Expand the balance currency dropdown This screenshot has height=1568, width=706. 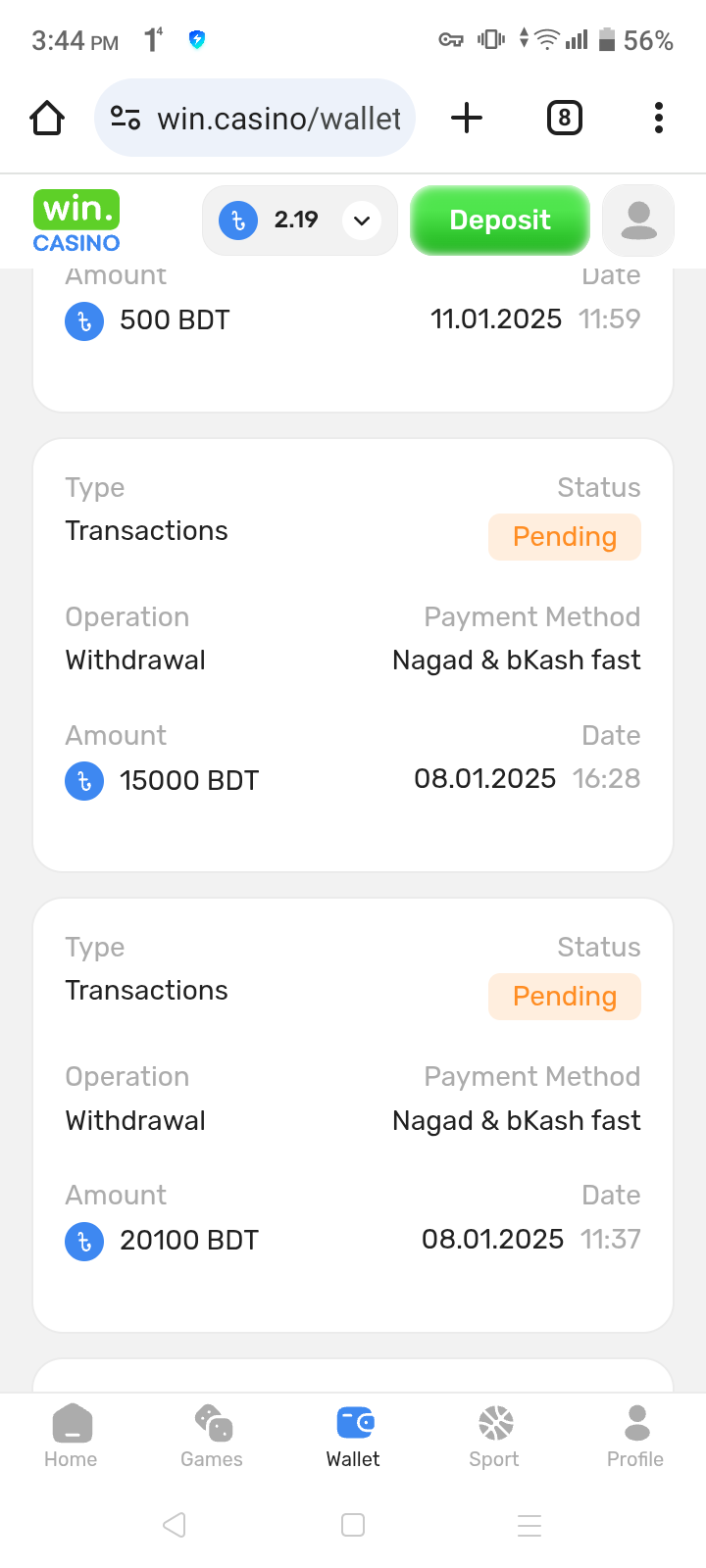coord(362,220)
